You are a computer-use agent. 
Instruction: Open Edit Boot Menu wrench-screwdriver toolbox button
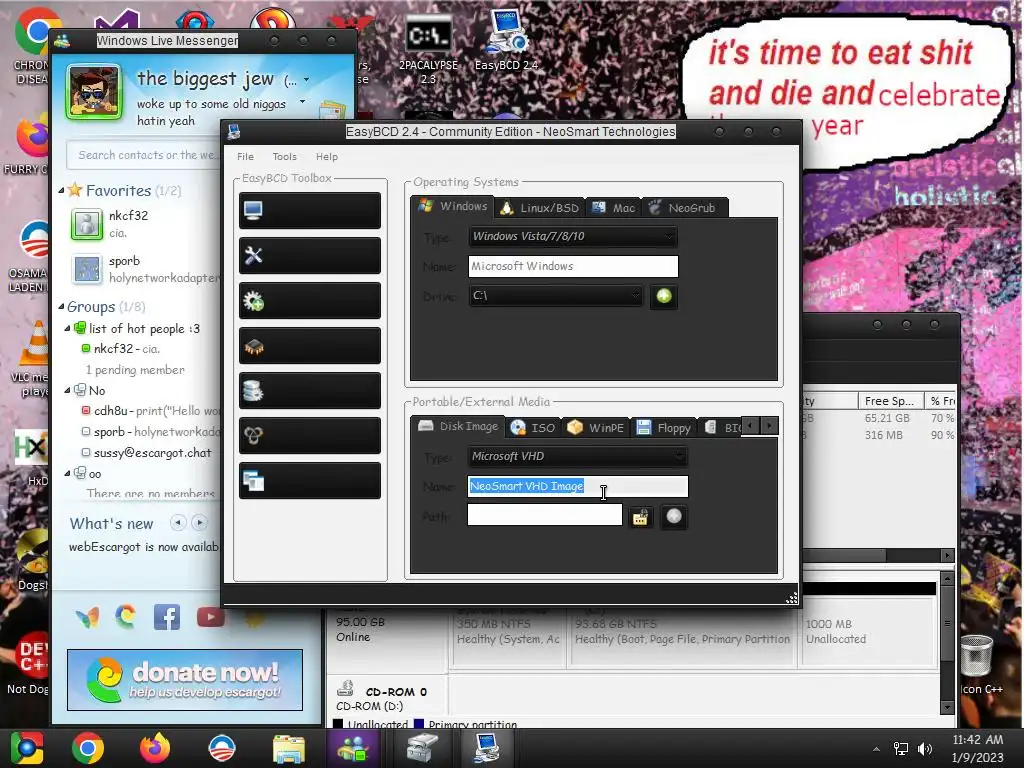(310, 255)
